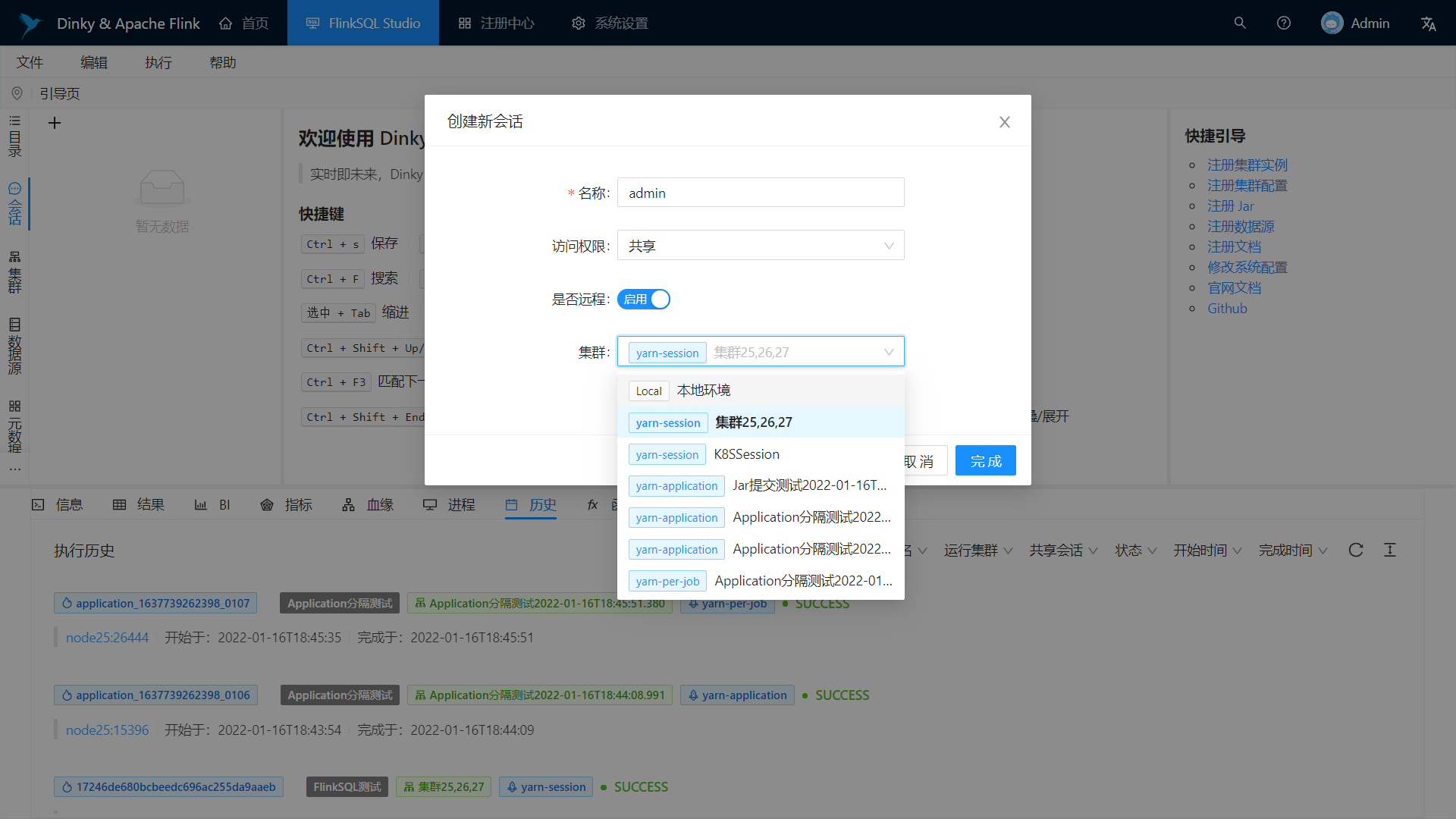The width and height of the screenshot is (1456, 819).
Task: Toggle the 是否远程 enable switch
Action: tap(643, 300)
